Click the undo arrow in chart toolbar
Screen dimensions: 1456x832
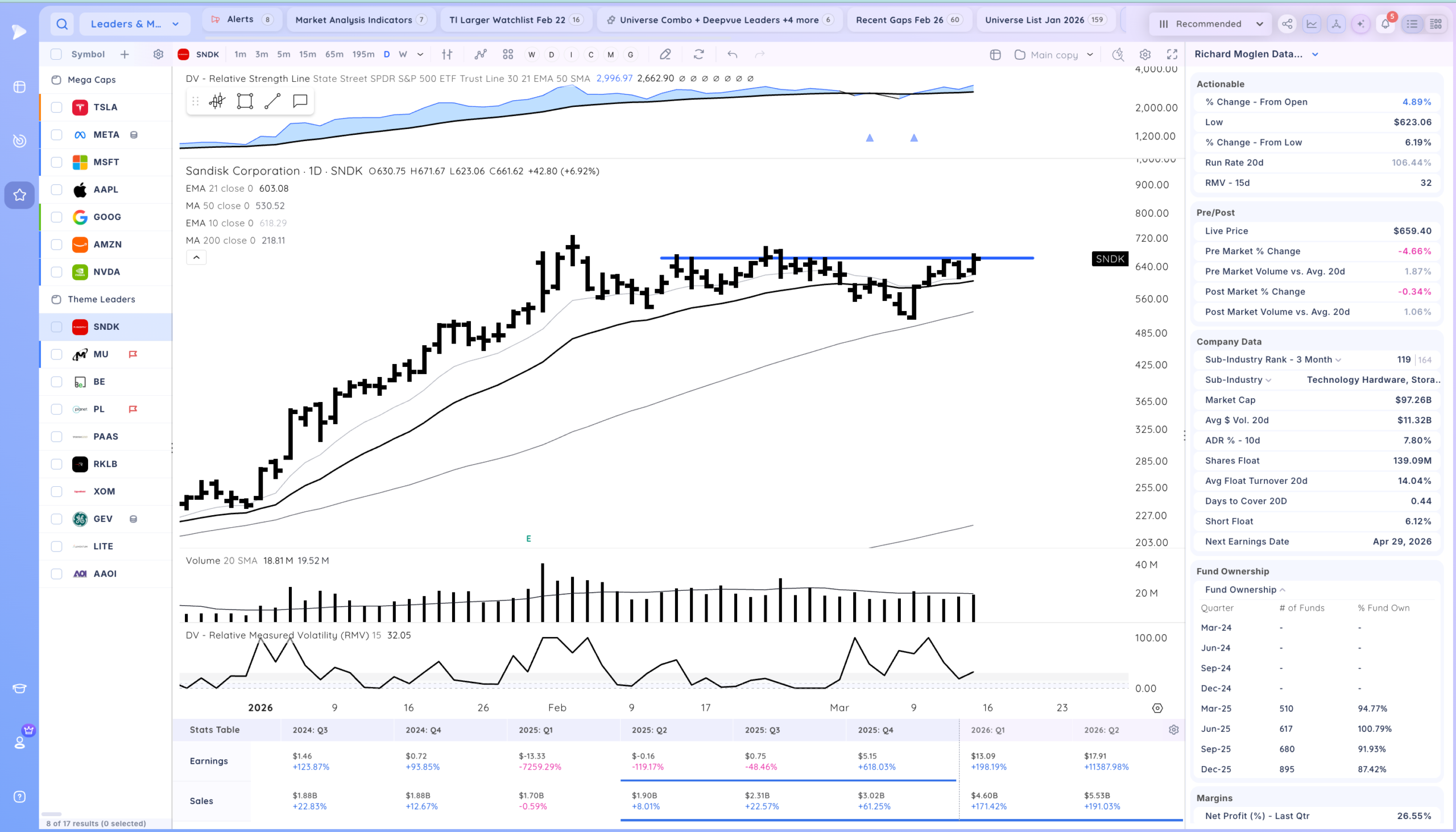(x=732, y=54)
